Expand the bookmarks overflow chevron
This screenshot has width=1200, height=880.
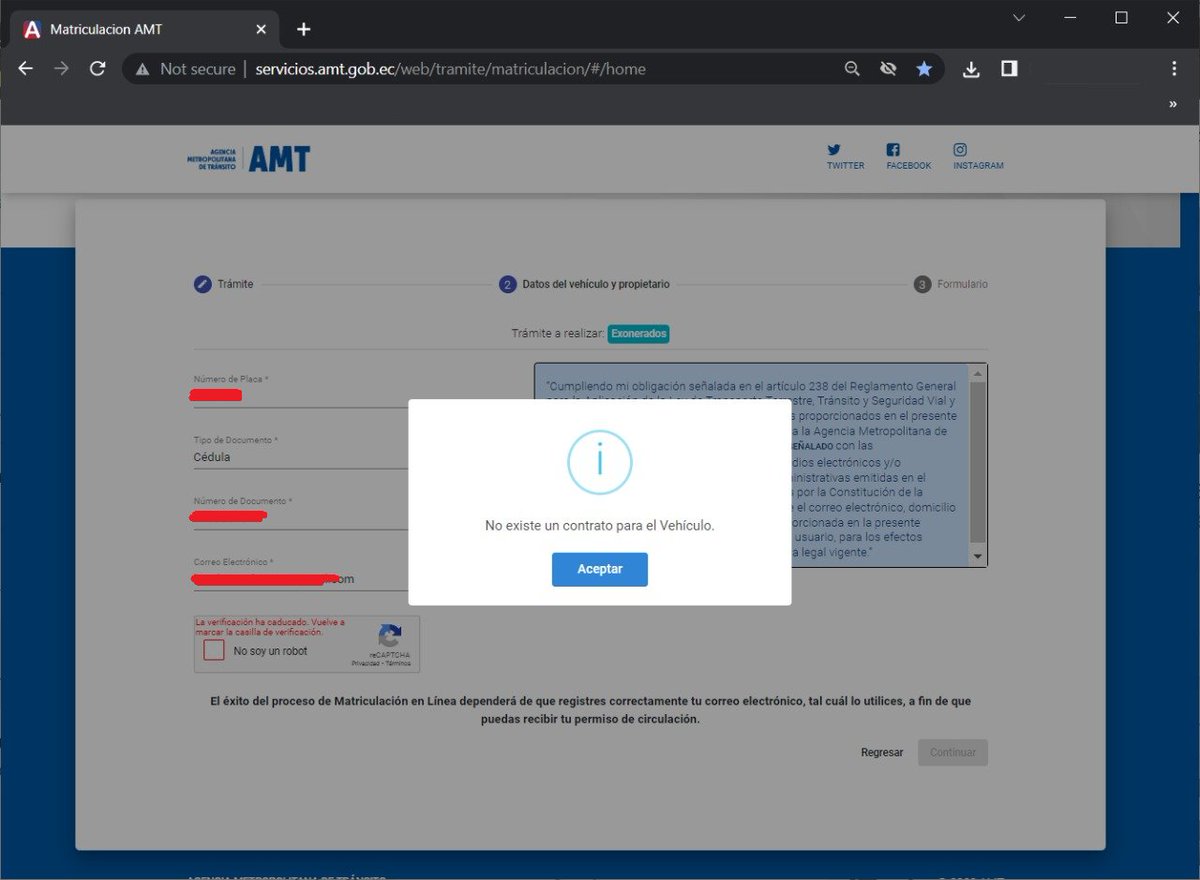[1173, 104]
